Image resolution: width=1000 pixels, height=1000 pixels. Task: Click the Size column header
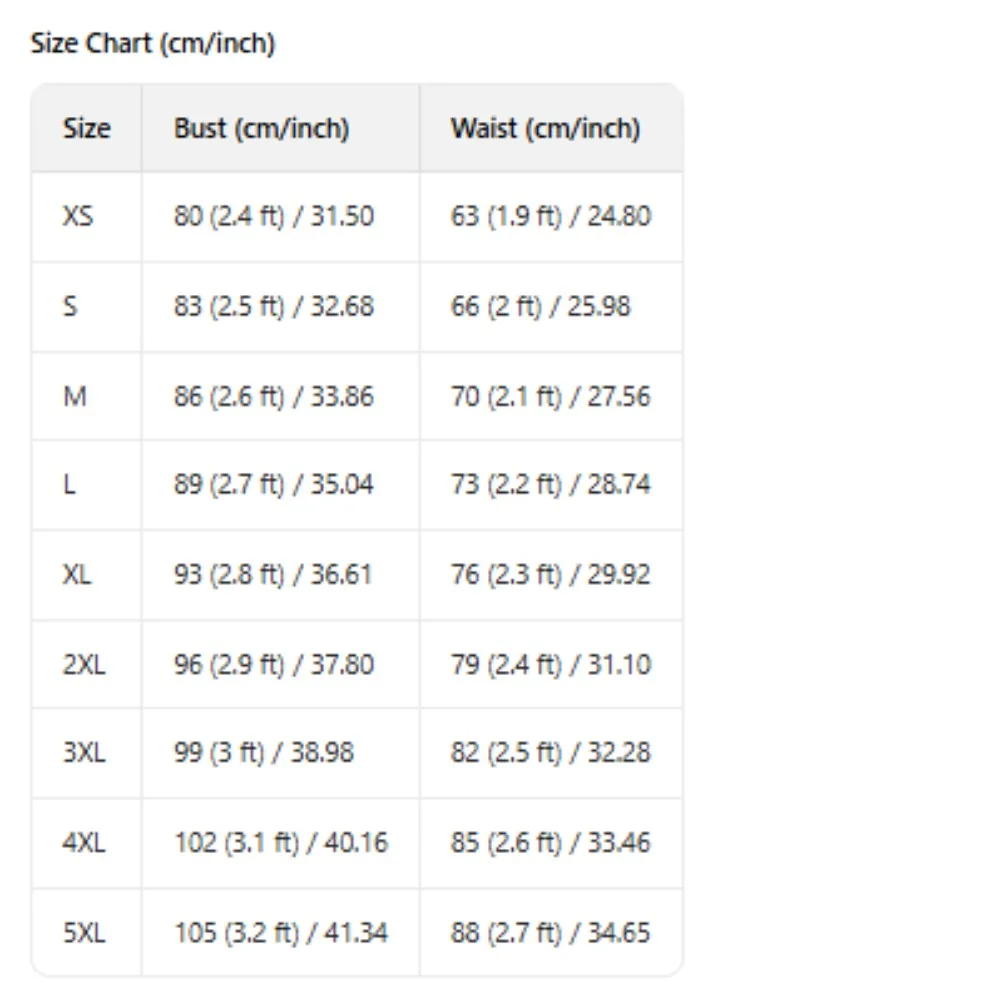(87, 129)
